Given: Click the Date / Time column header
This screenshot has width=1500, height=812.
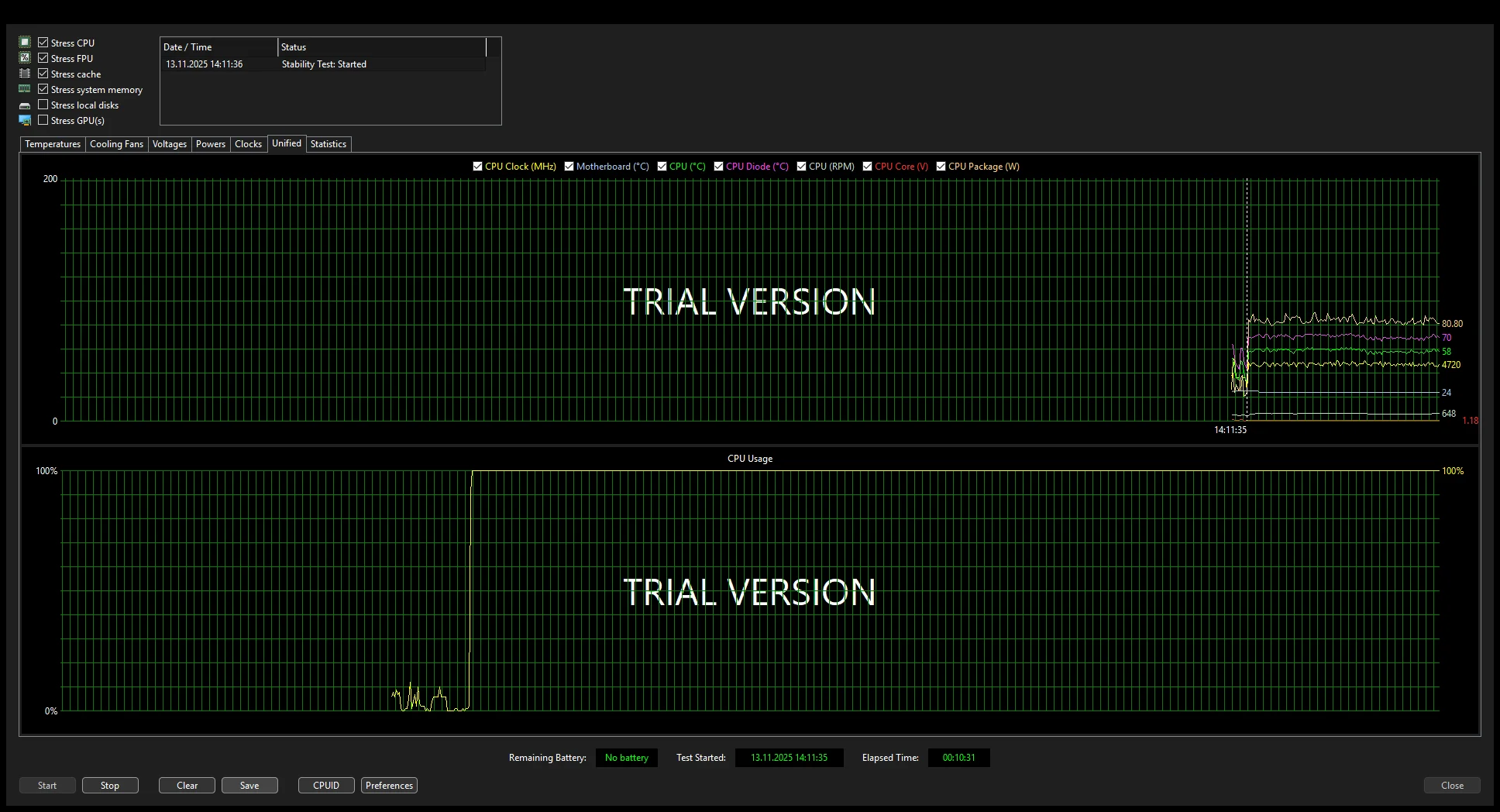Looking at the screenshot, I should point(218,47).
